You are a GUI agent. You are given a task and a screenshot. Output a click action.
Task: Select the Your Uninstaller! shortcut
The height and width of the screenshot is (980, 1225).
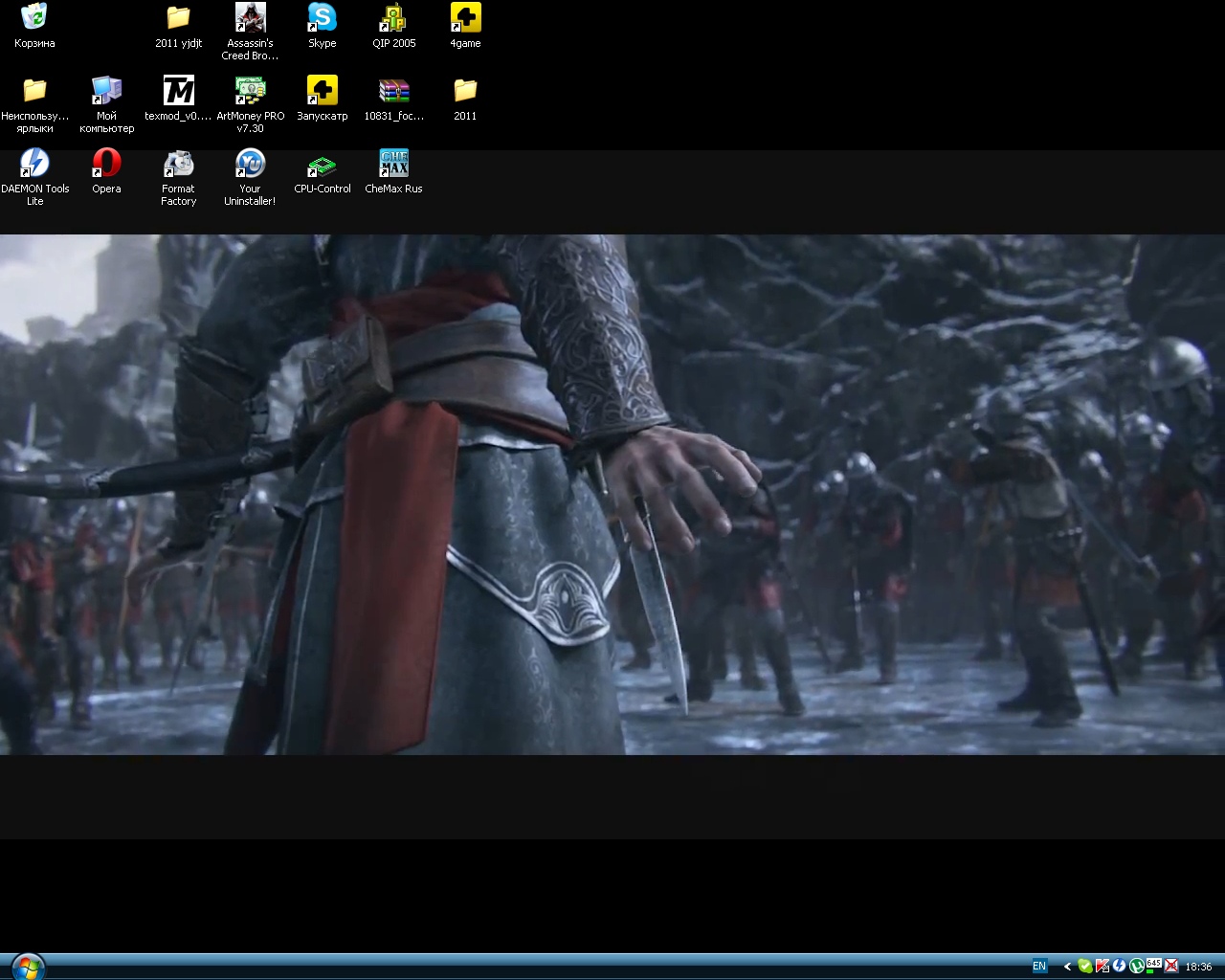[250, 177]
